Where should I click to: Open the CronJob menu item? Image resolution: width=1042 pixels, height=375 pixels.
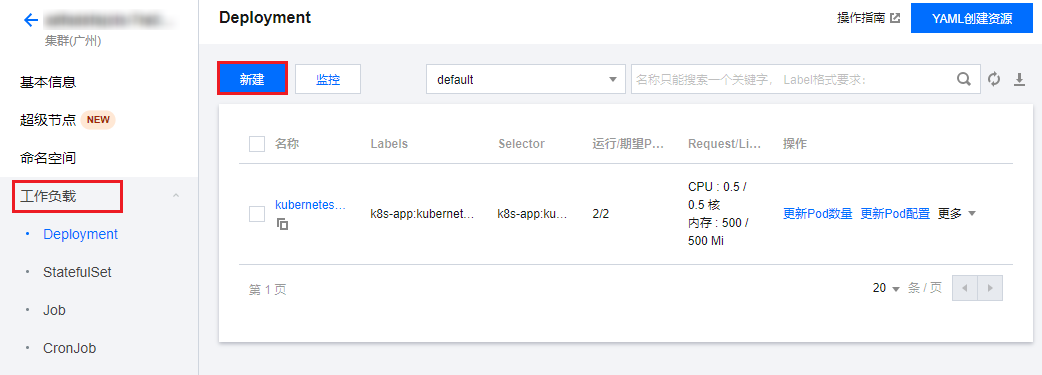point(70,348)
